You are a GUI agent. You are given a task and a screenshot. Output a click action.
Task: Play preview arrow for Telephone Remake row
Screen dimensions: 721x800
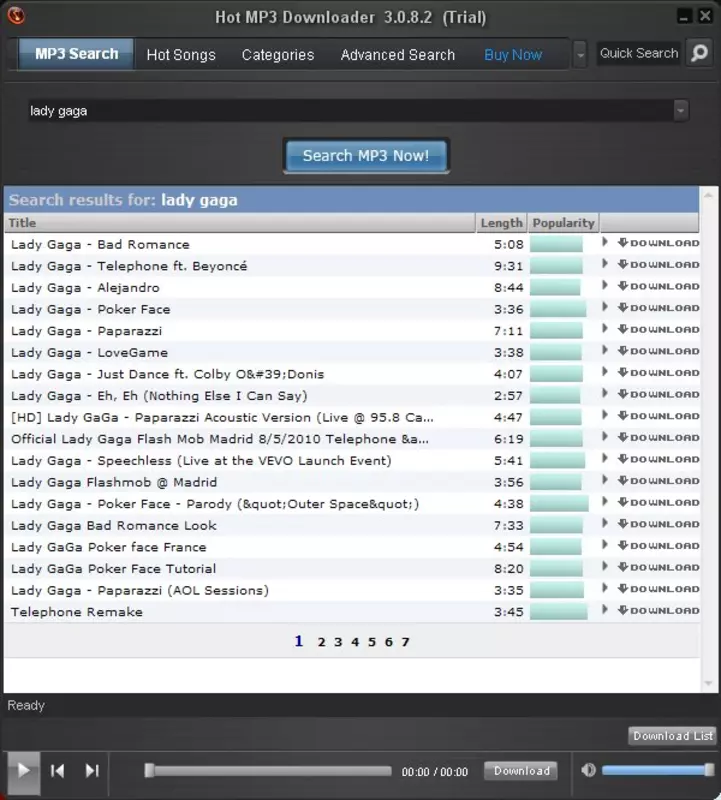coord(605,610)
